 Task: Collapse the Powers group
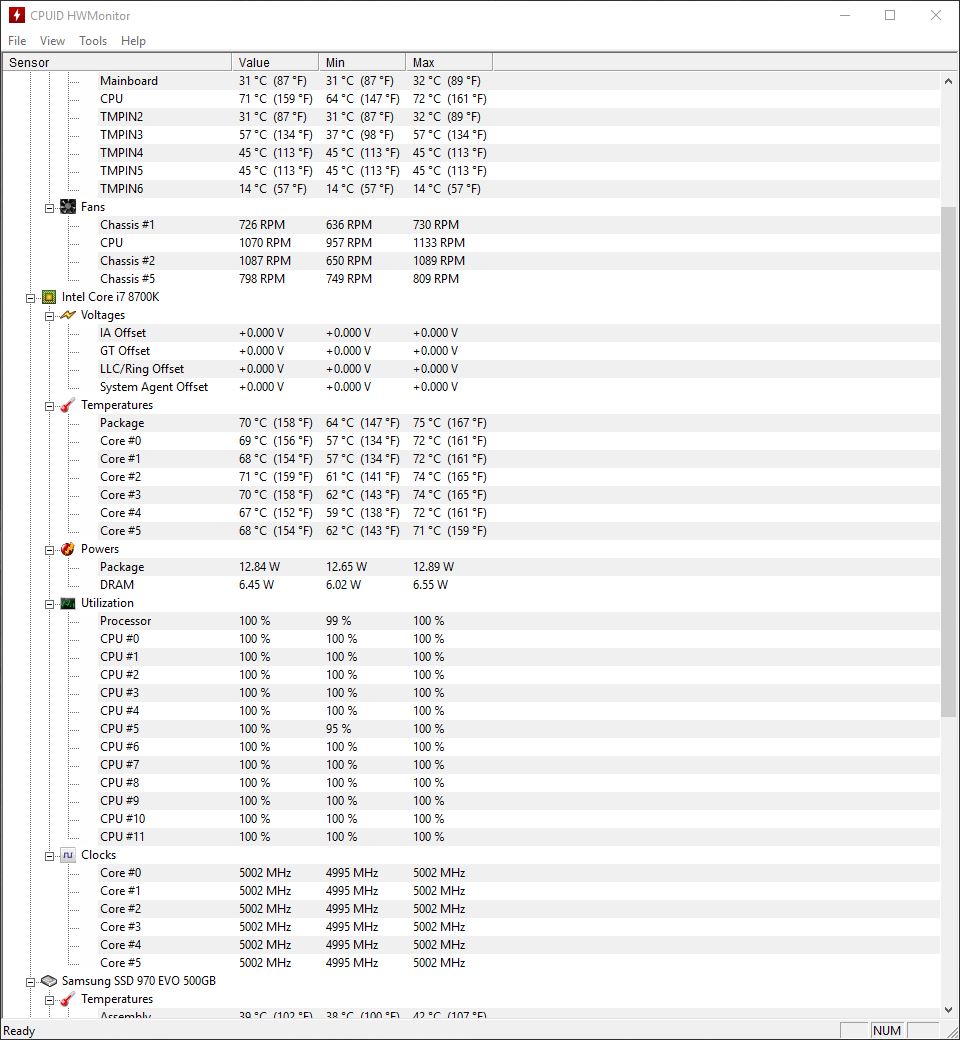49,551
